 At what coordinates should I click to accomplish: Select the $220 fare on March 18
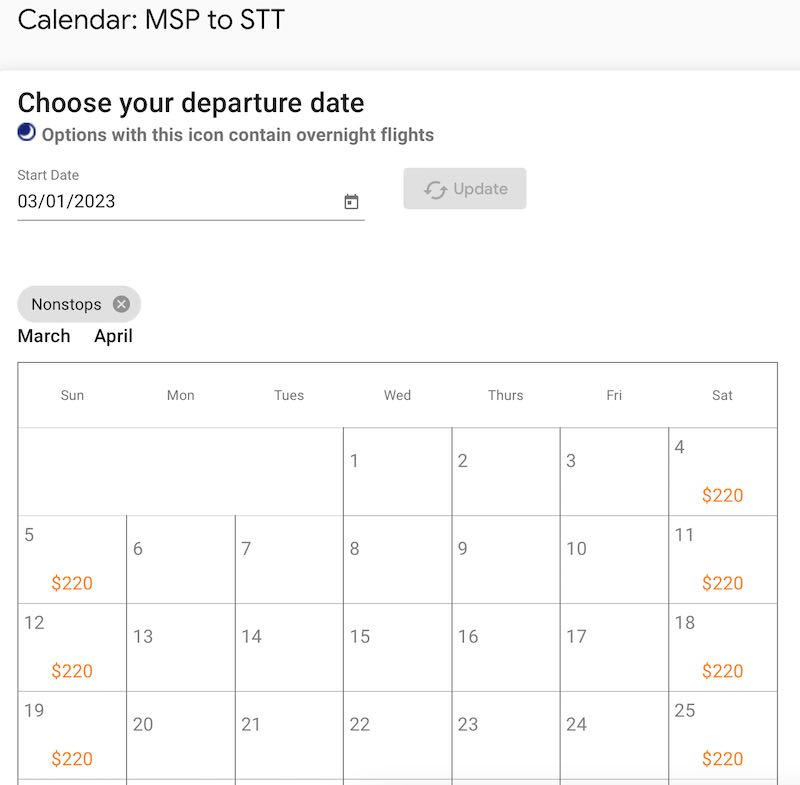tap(722, 671)
